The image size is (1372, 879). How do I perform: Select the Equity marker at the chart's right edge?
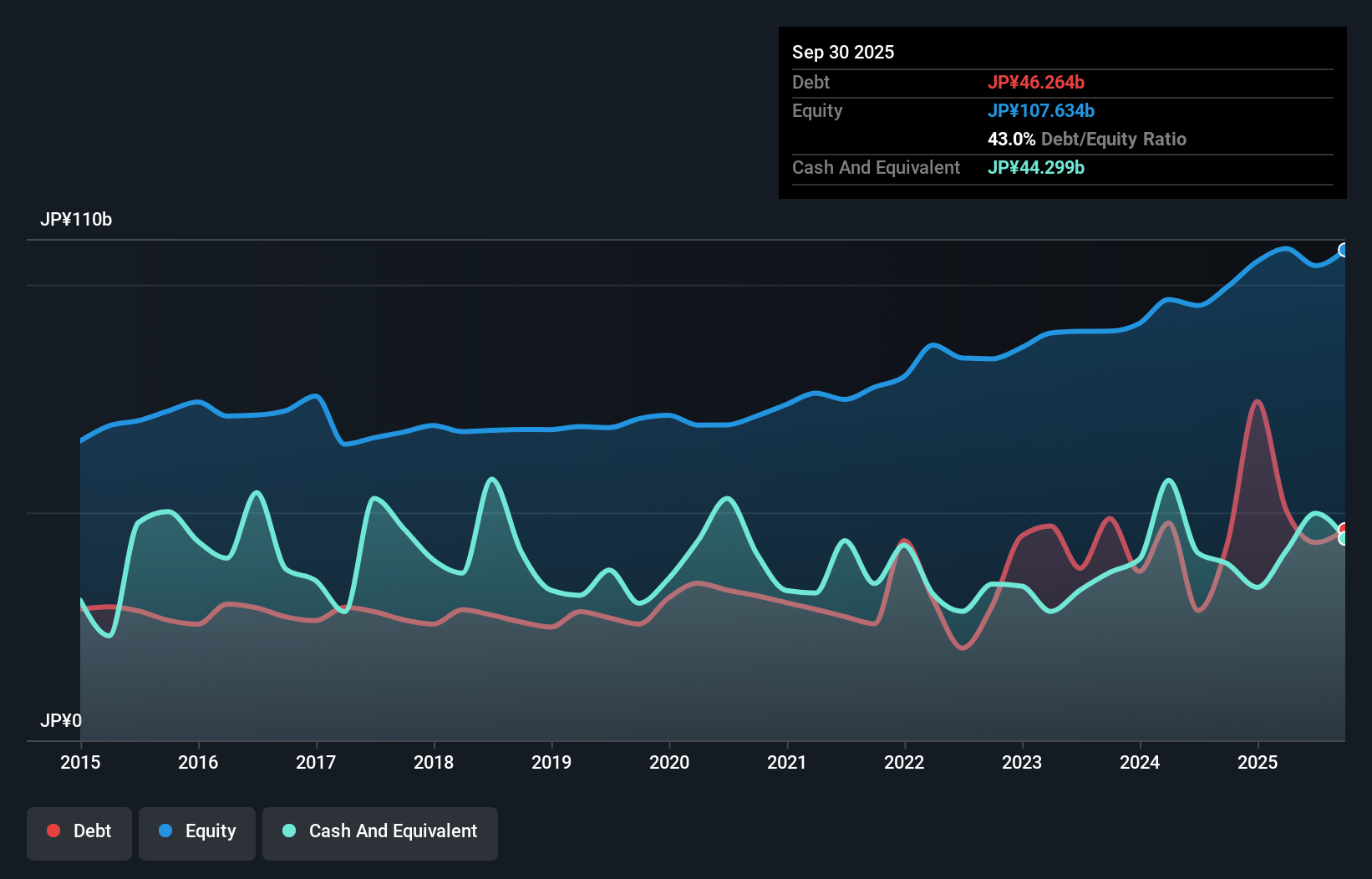[1344, 250]
